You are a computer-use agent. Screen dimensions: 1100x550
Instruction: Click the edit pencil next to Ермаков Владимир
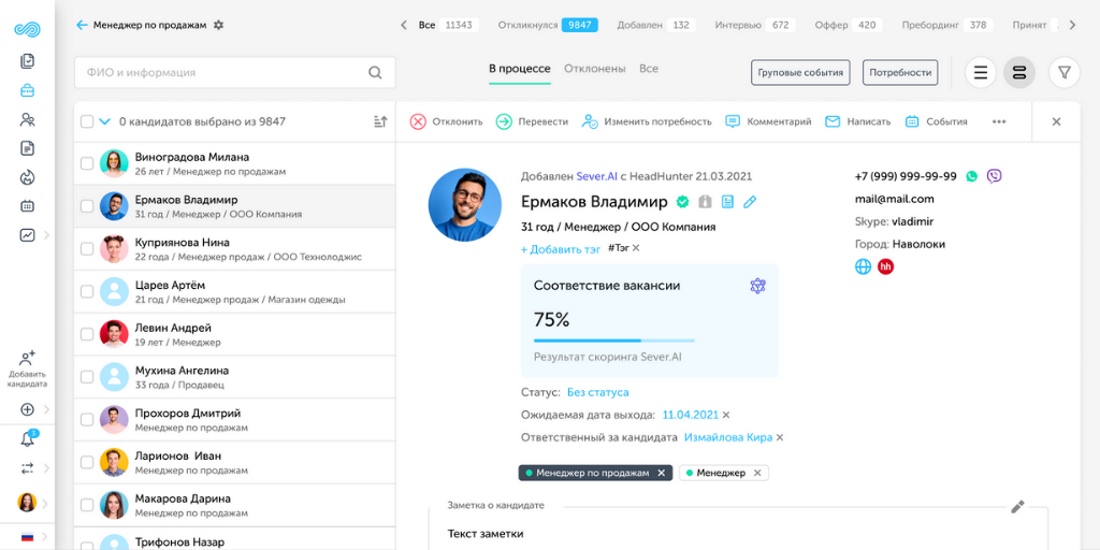point(750,202)
